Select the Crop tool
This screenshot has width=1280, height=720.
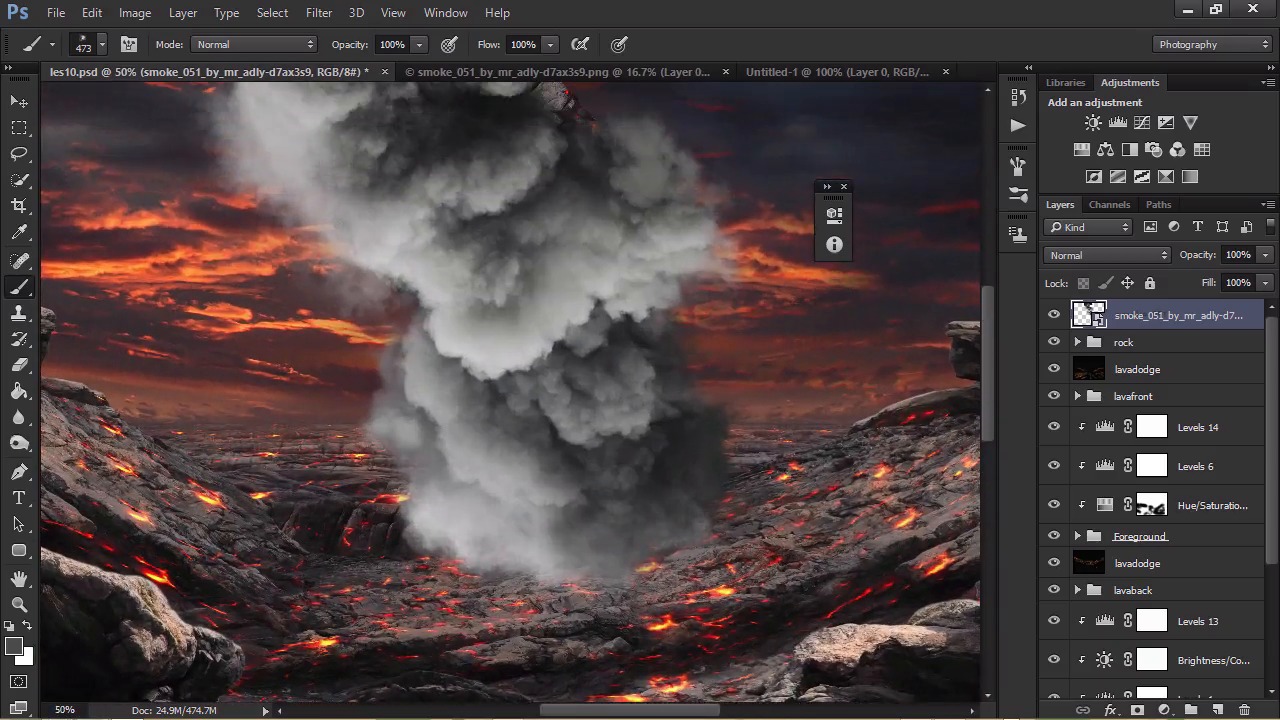pyautogui.click(x=19, y=206)
